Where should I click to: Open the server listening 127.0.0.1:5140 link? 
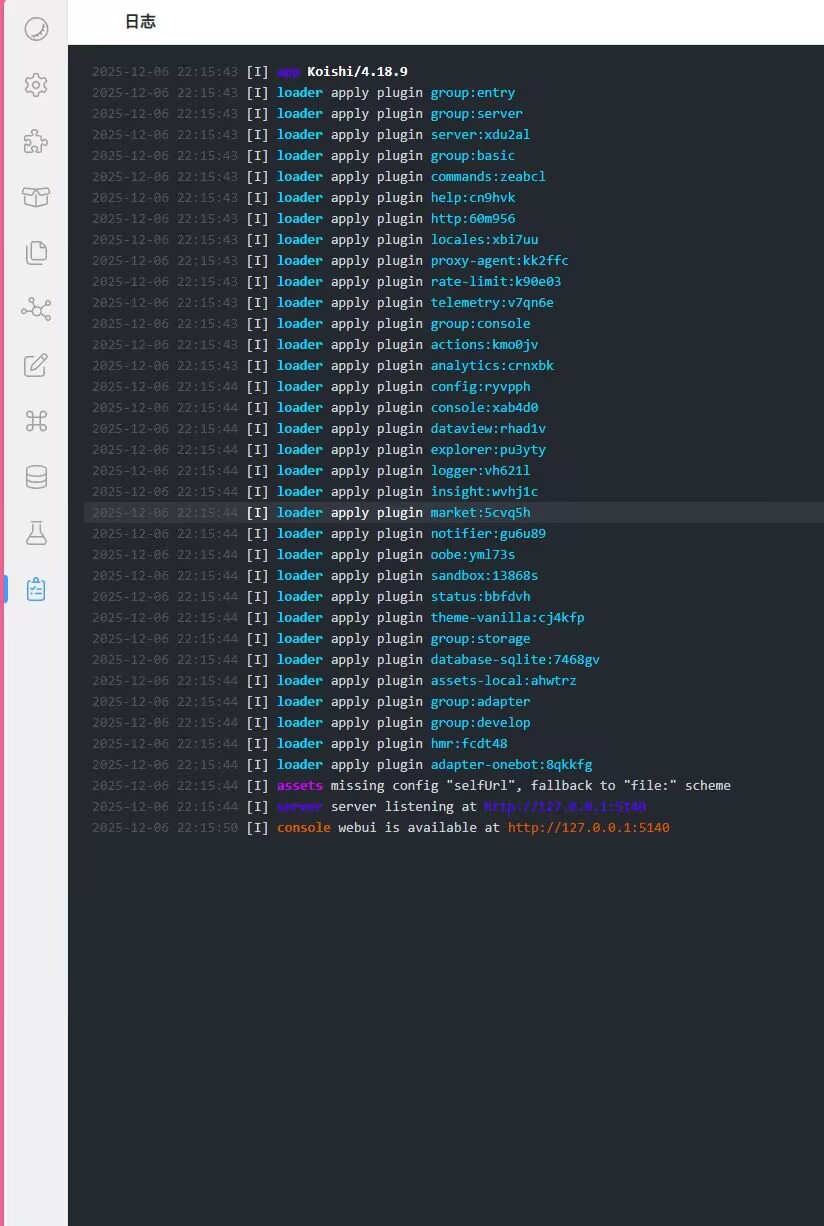[558, 806]
